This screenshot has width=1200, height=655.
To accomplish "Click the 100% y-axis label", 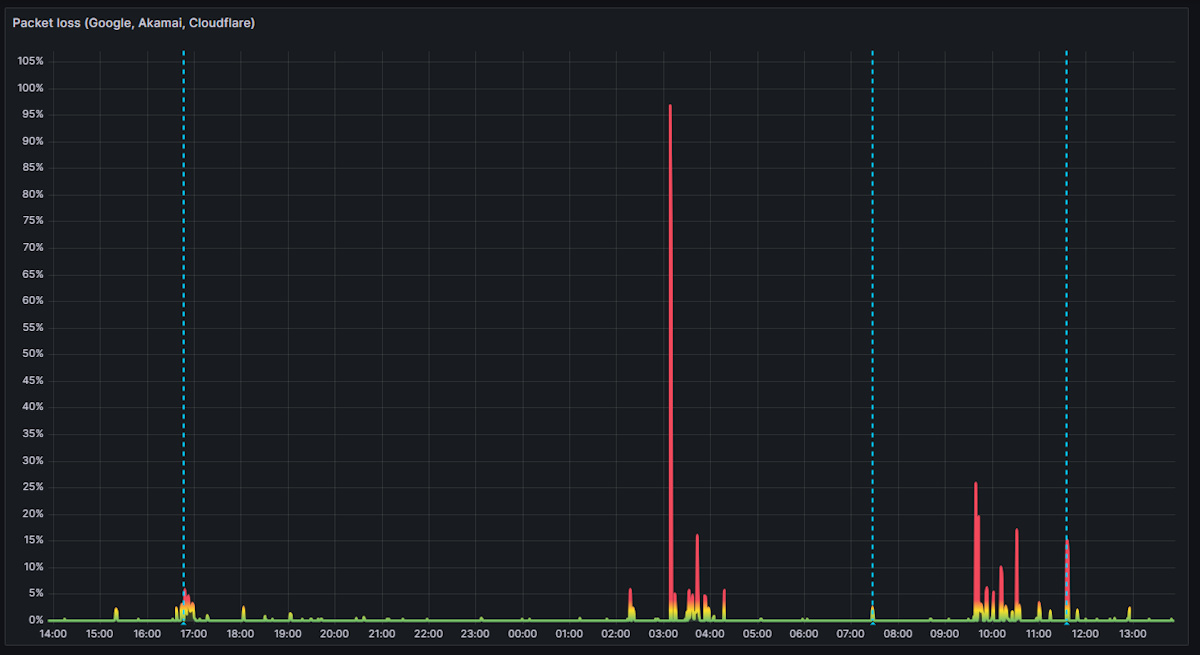I will (x=30, y=88).
